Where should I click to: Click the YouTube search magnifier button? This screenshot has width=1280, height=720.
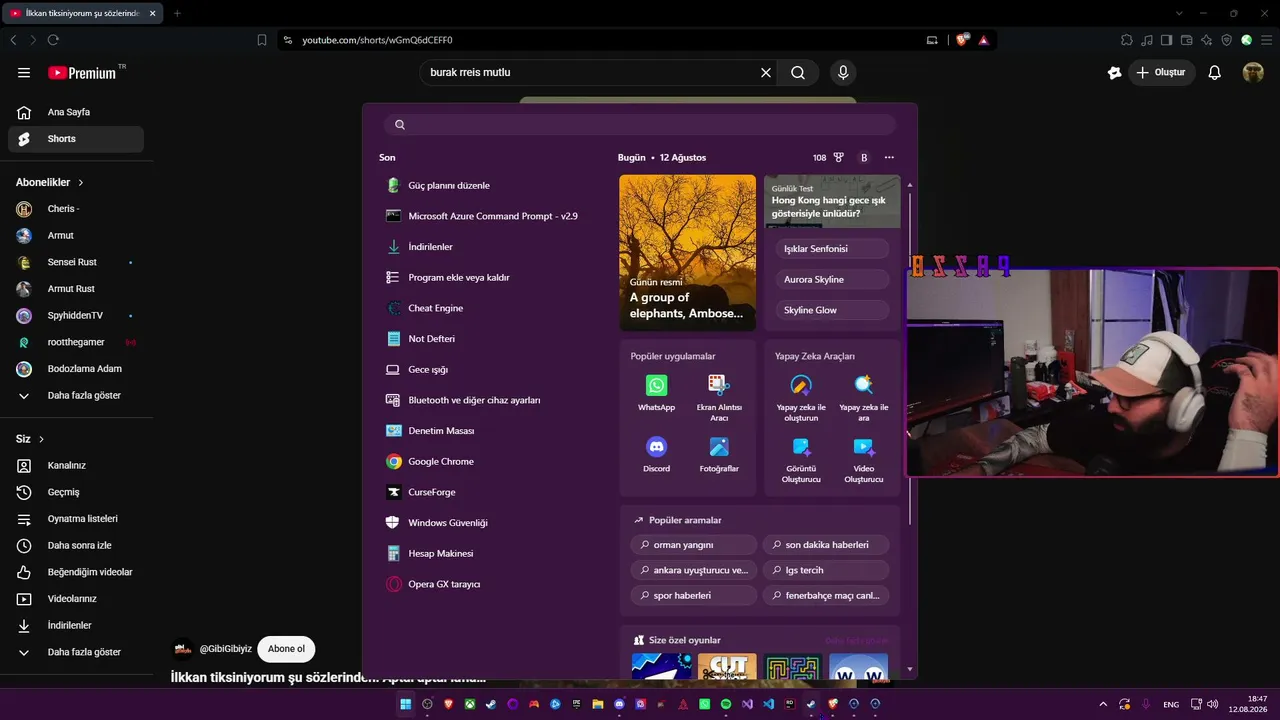(x=798, y=72)
